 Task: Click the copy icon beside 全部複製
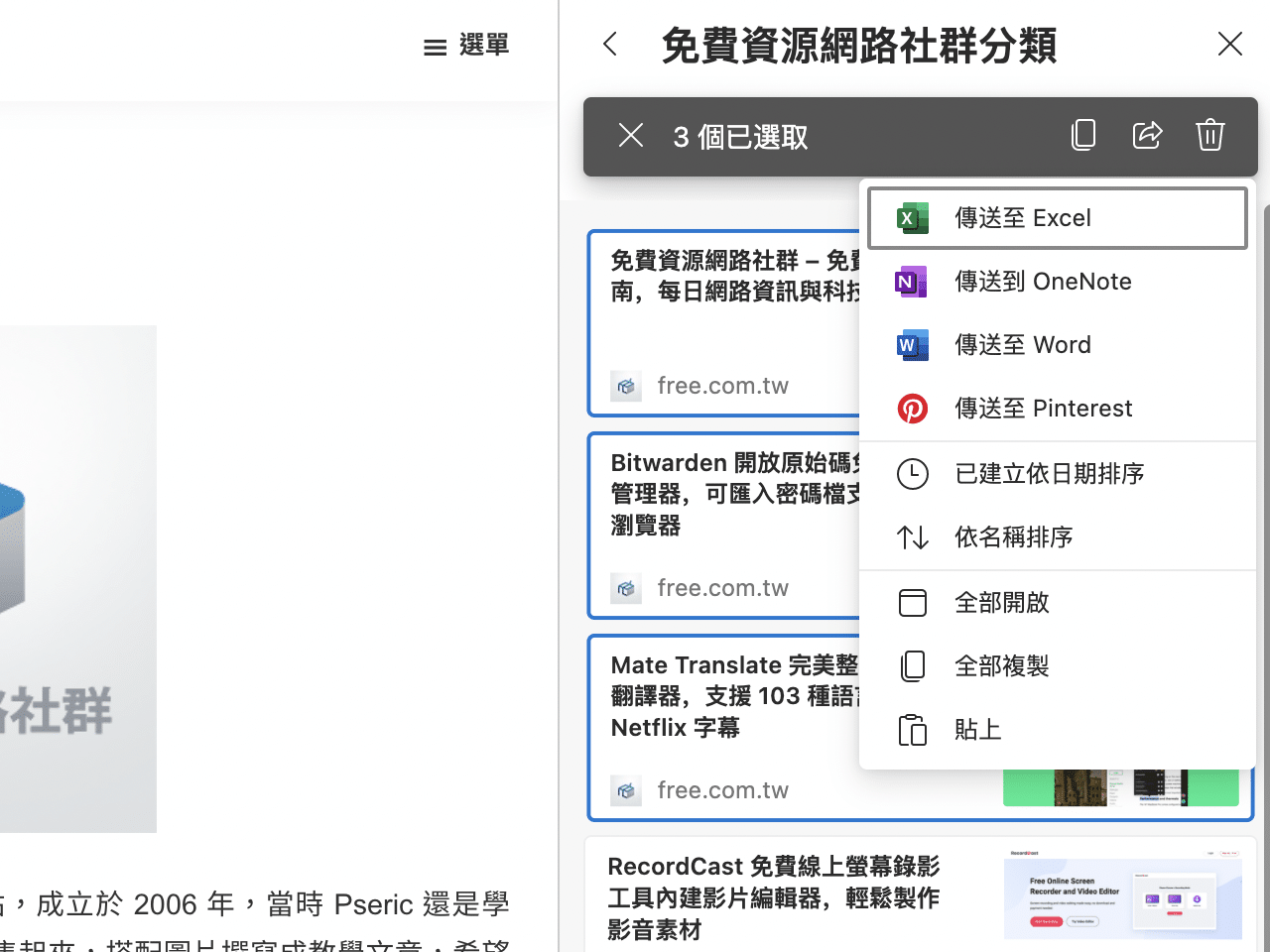(913, 666)
